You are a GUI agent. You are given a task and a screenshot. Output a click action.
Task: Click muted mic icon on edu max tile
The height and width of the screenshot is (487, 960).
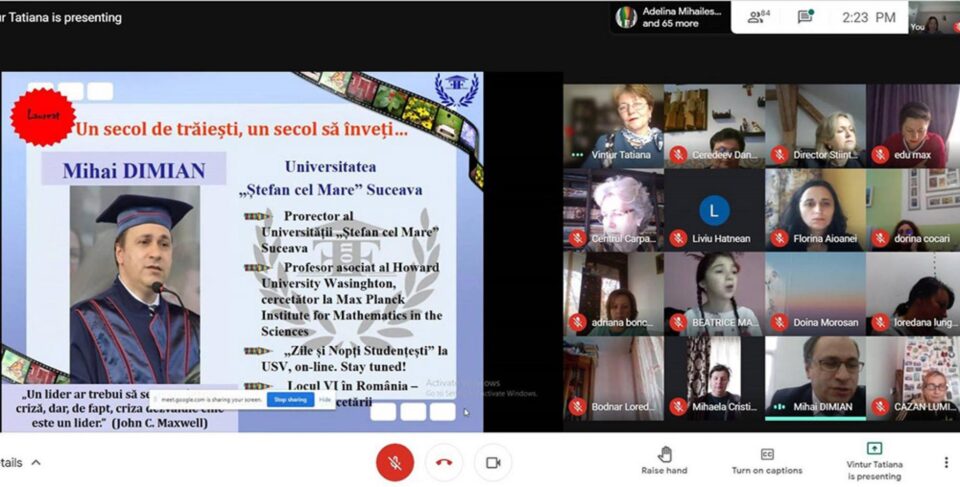coord(880,154)
